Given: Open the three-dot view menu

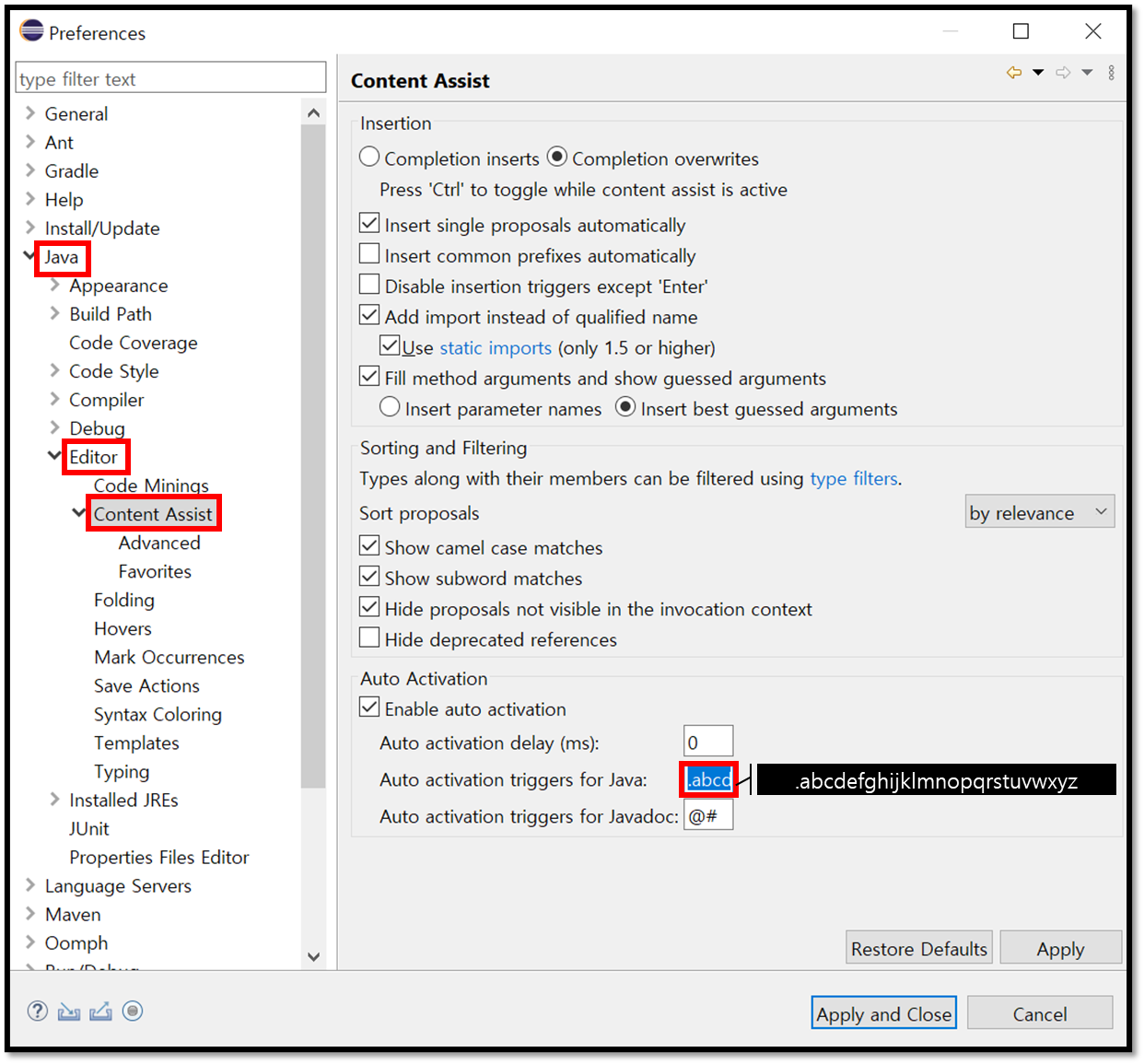Looking at the screenshot, I should (1112, 73).
